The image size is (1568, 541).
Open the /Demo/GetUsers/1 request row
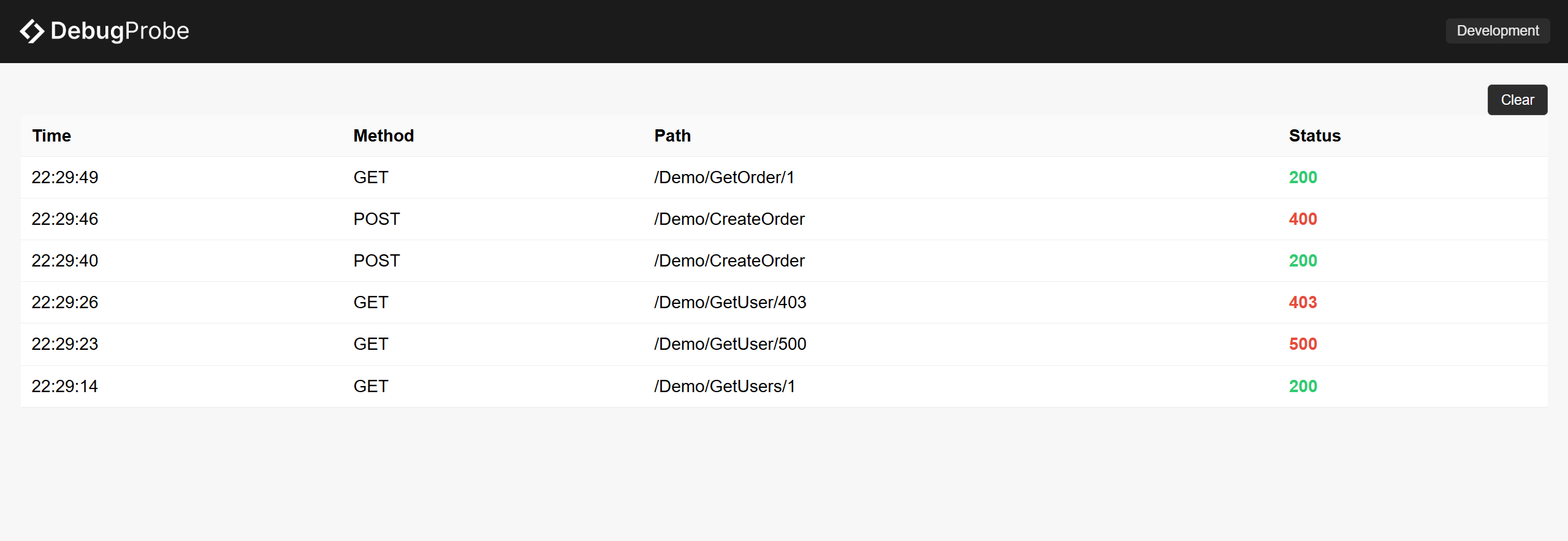784,387
